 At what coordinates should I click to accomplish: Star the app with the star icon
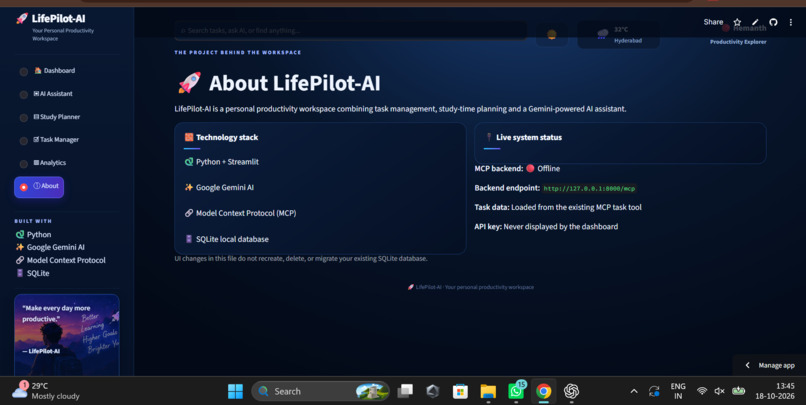tap(737, 22)
